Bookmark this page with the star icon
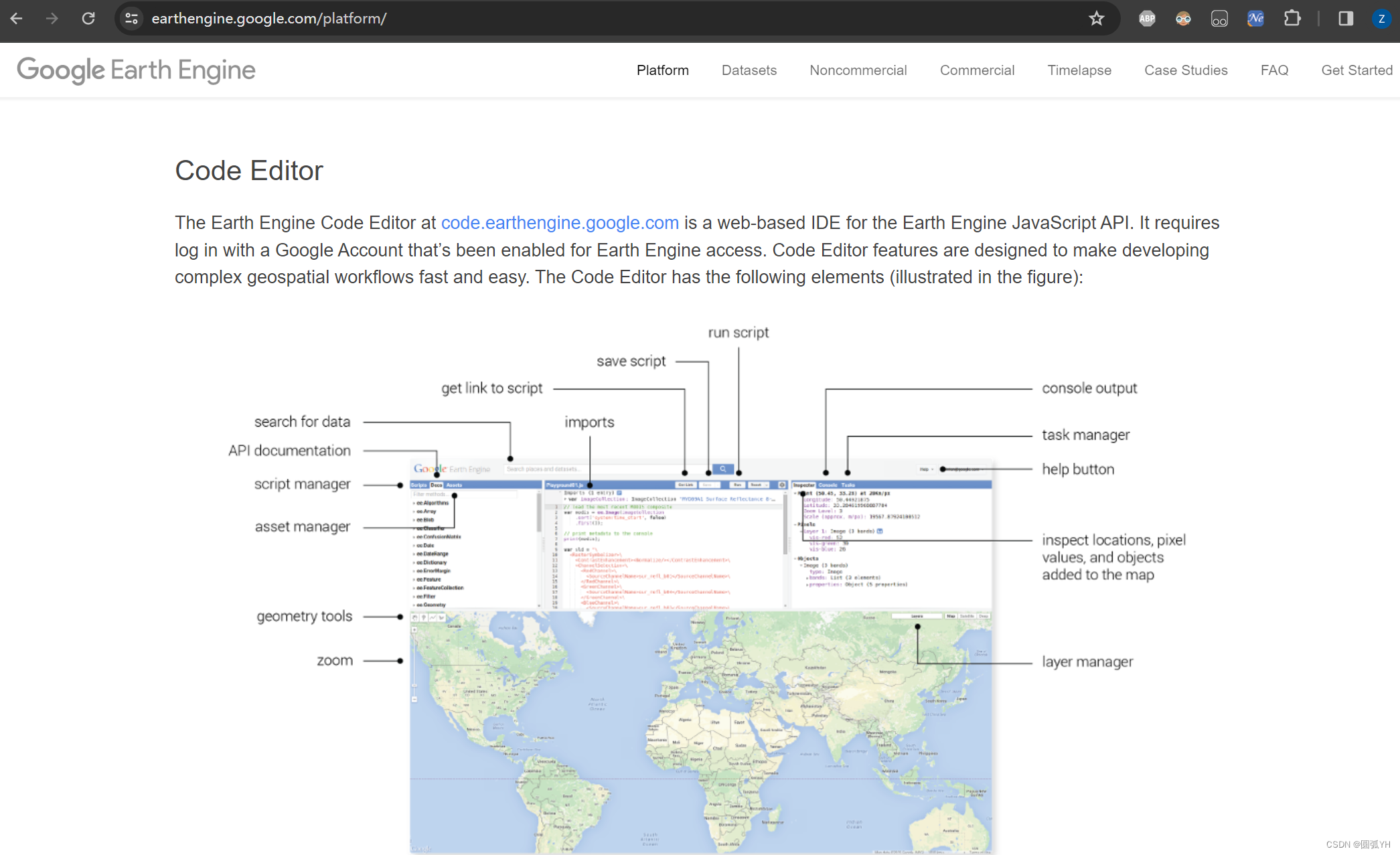Image resolution: width=1400 pixels, height=855 pixels. (1096, 19)
